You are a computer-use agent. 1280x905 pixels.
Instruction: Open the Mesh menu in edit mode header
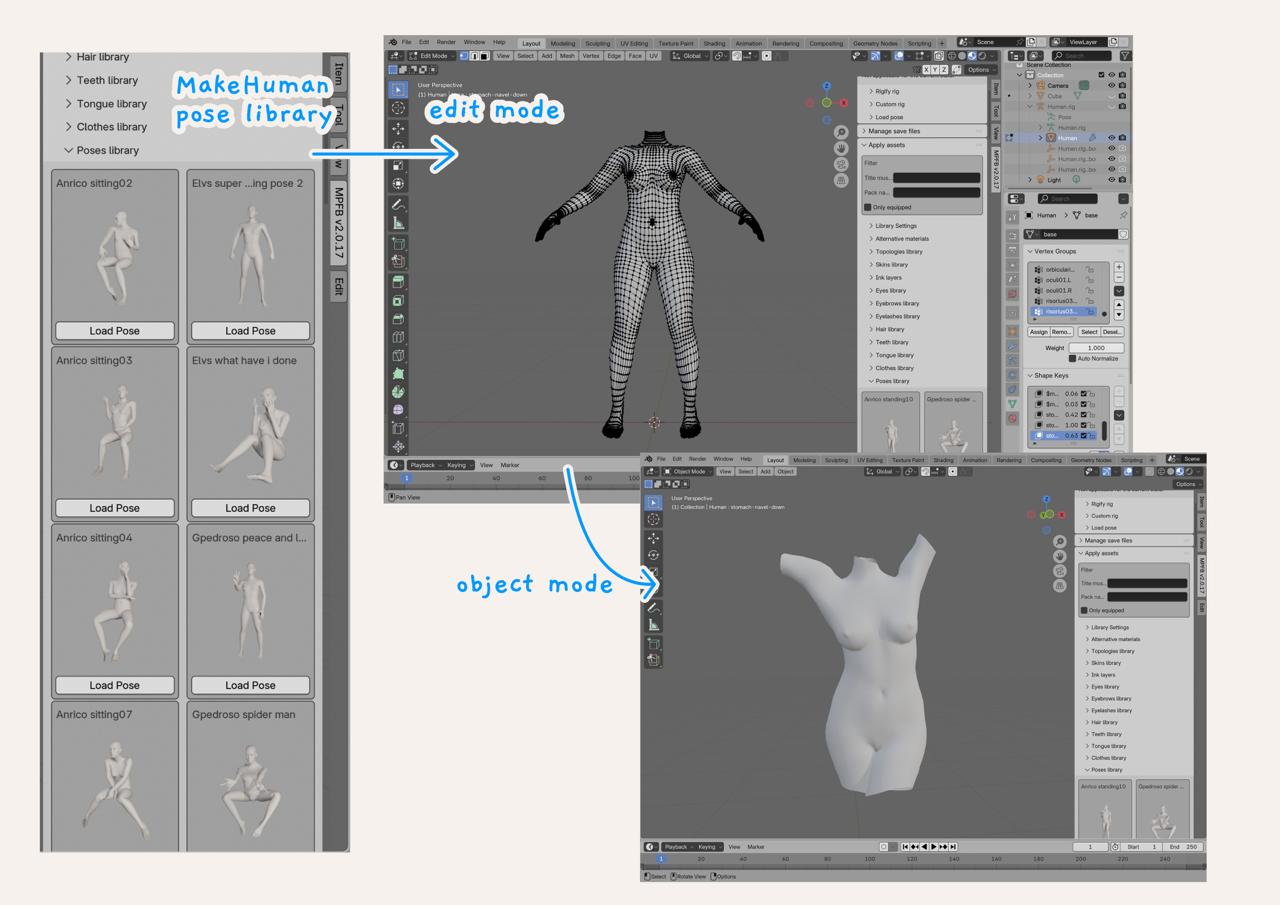click(x=567, y=56)
